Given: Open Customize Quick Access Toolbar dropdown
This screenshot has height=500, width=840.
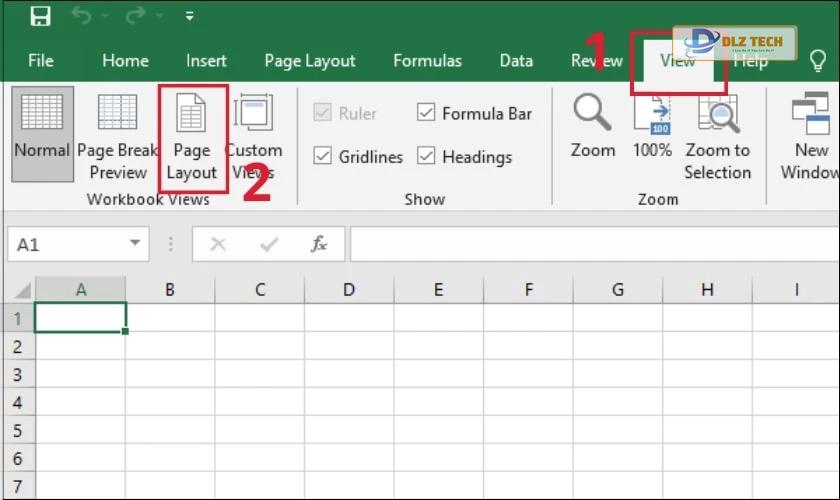Looking at the screenshot, I should click(190, 16).
